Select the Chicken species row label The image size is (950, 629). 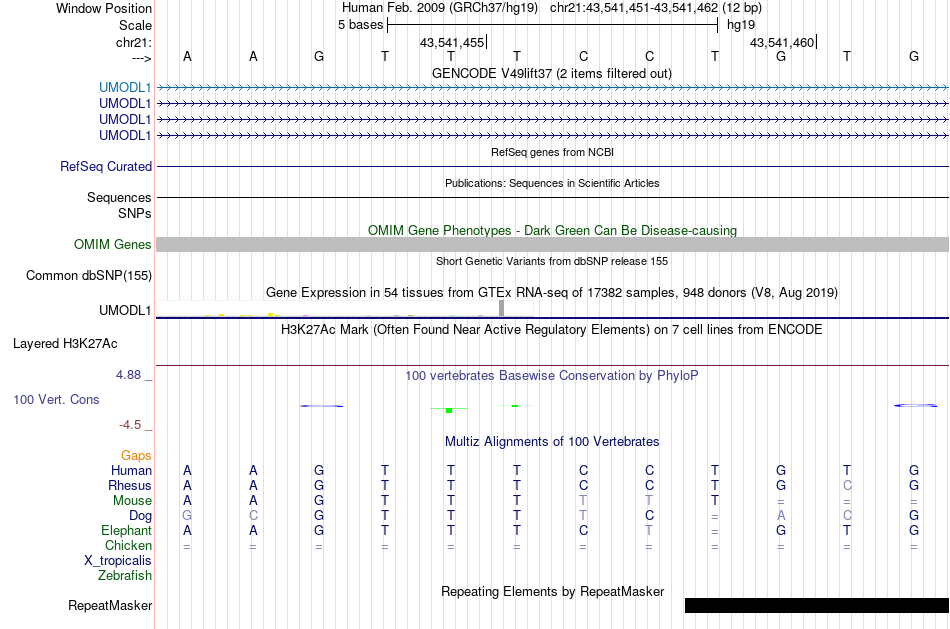point(128,545)
